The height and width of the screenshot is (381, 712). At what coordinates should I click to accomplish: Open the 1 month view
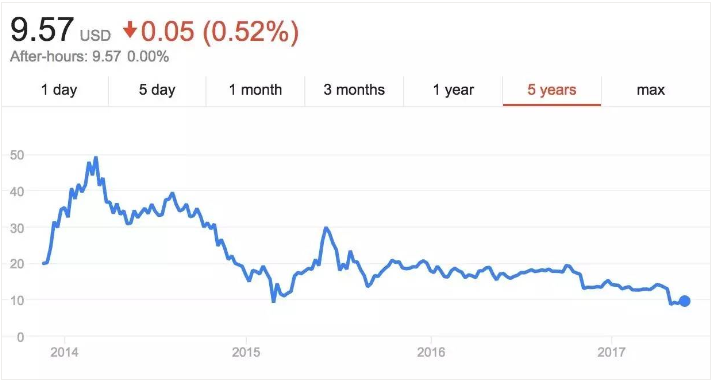(x=255, y=90)
